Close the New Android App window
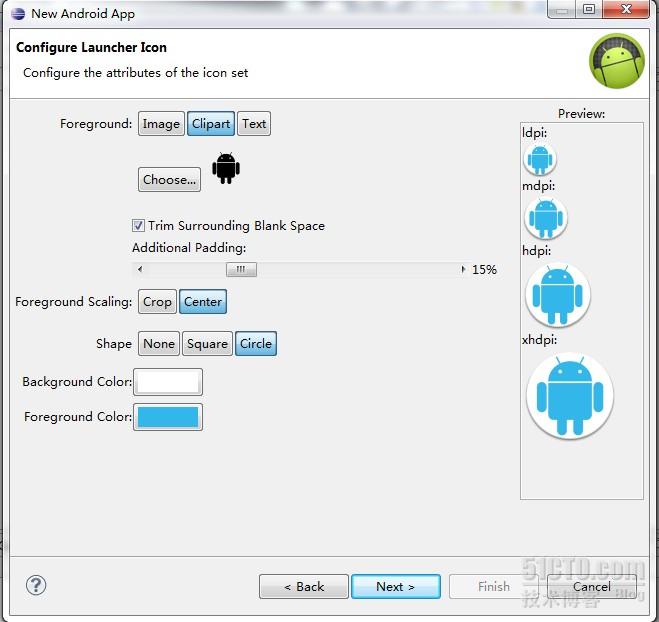The height and width of the screenshot is (622, 659). tap(626, 9)
